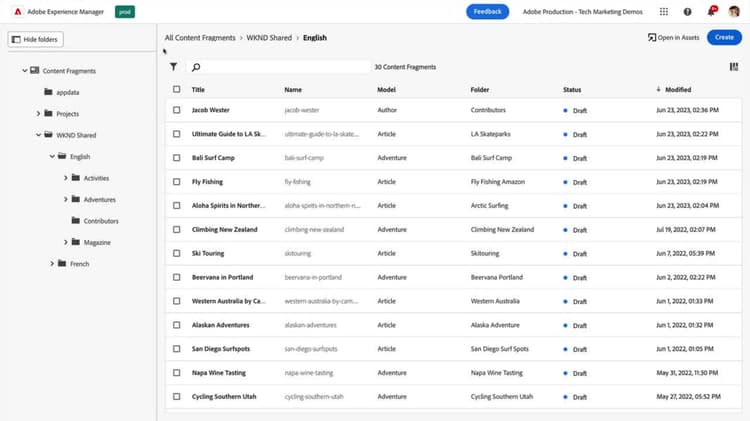Click the WKND Shared folder icon

[48, 134]
